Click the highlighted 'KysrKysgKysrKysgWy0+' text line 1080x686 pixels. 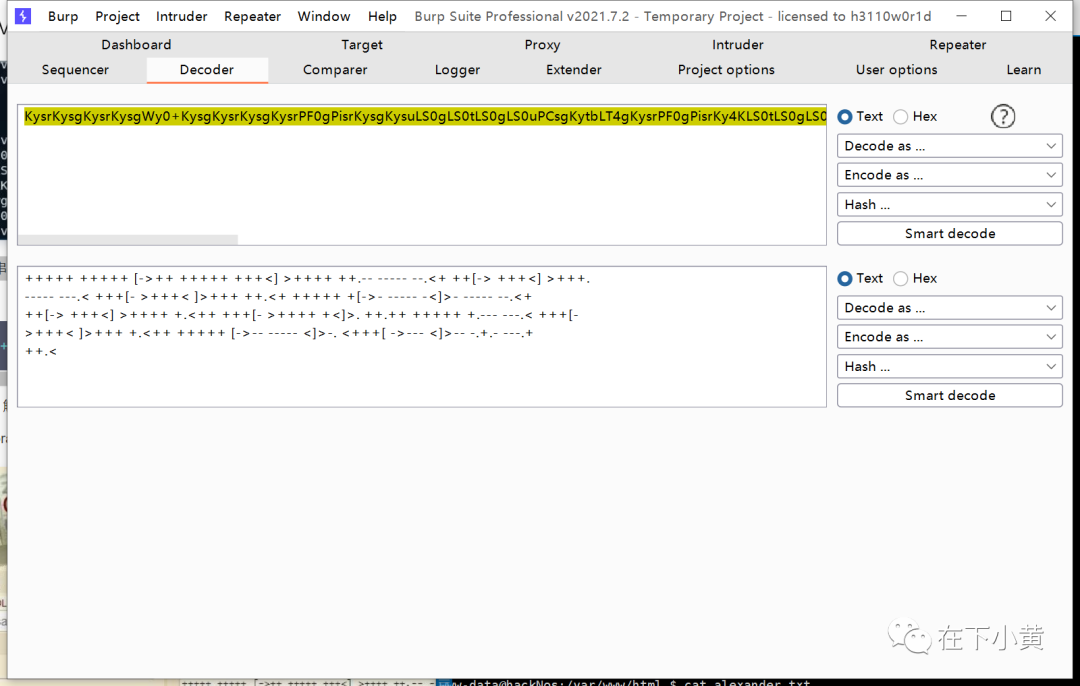pos(425,116)
